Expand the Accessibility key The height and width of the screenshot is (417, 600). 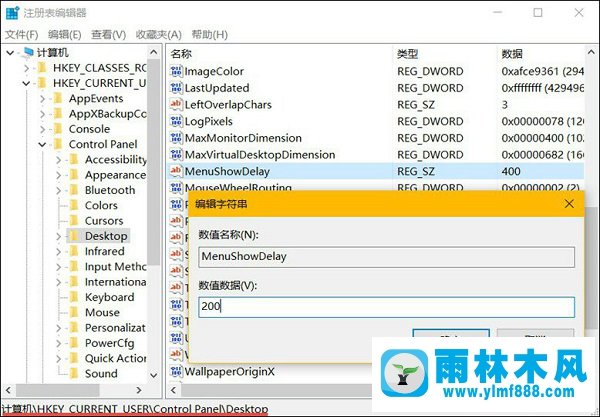[x=59, y=160]
